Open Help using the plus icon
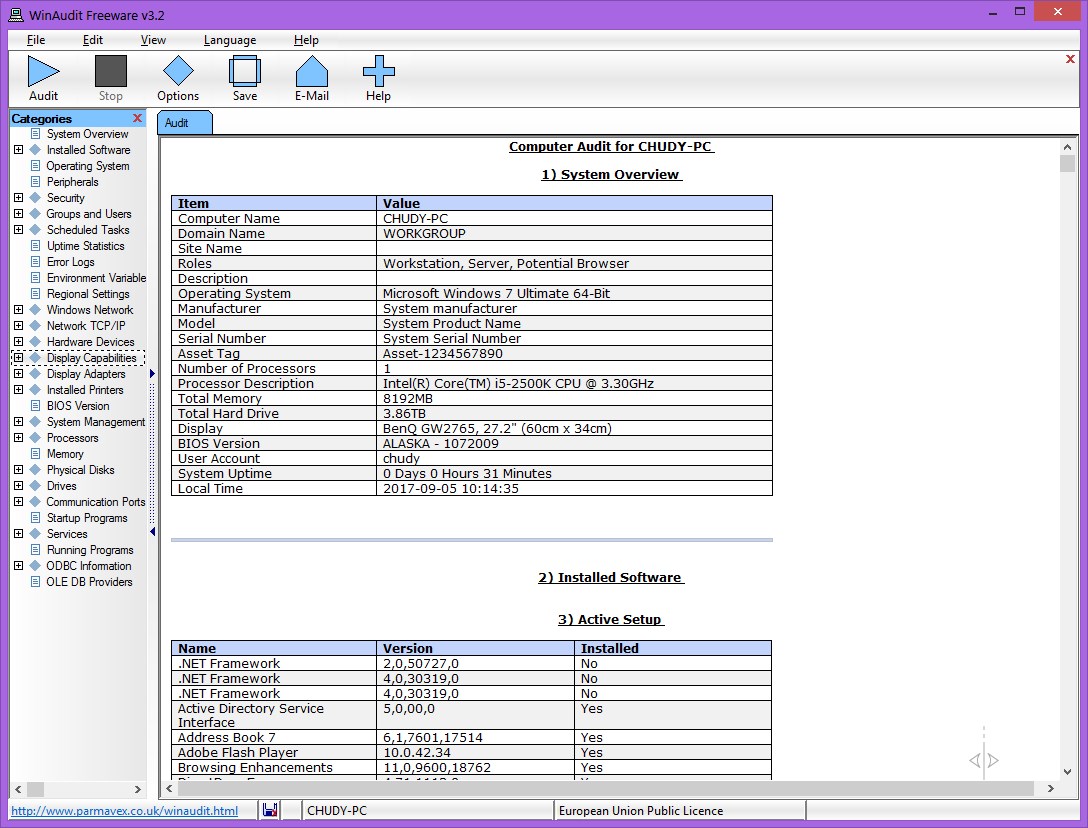Viewport: 1088px width, 828px height. click(378, 72)
